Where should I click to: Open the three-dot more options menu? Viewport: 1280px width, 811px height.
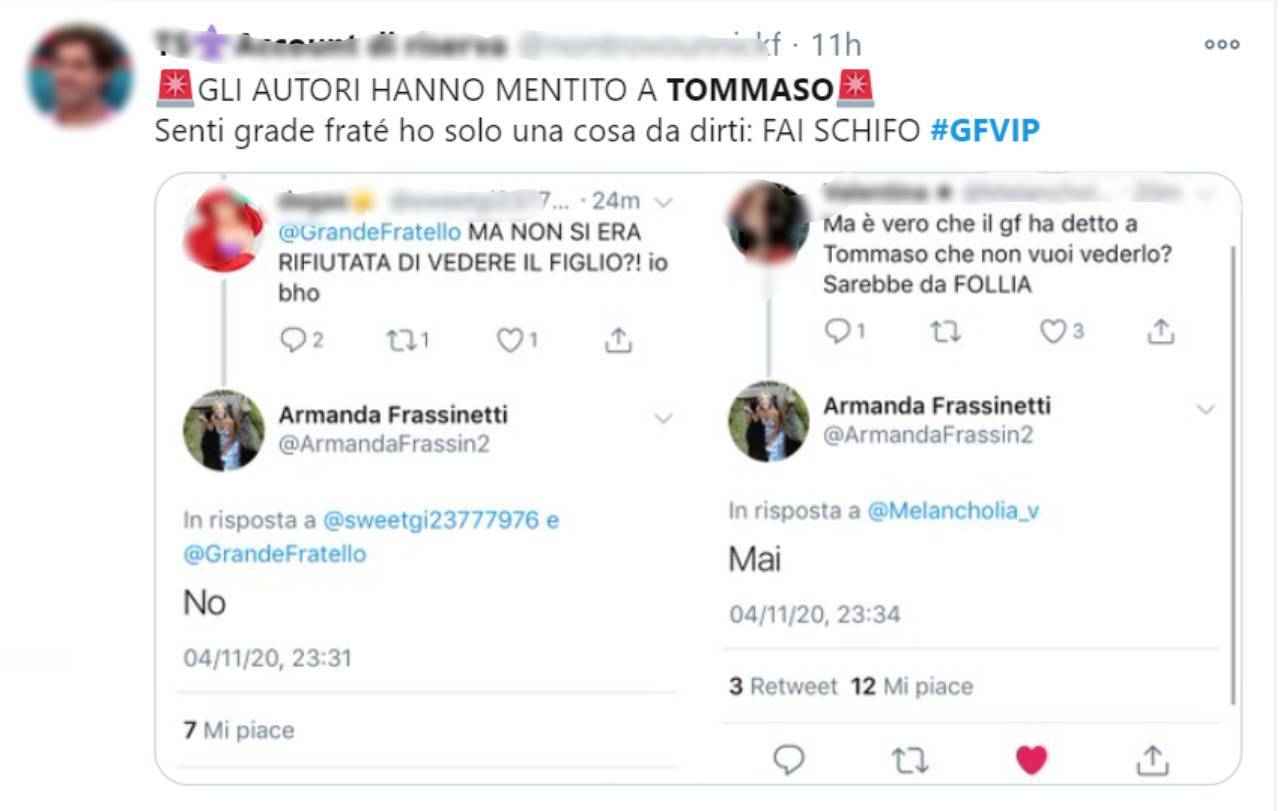pos(1221,44)
